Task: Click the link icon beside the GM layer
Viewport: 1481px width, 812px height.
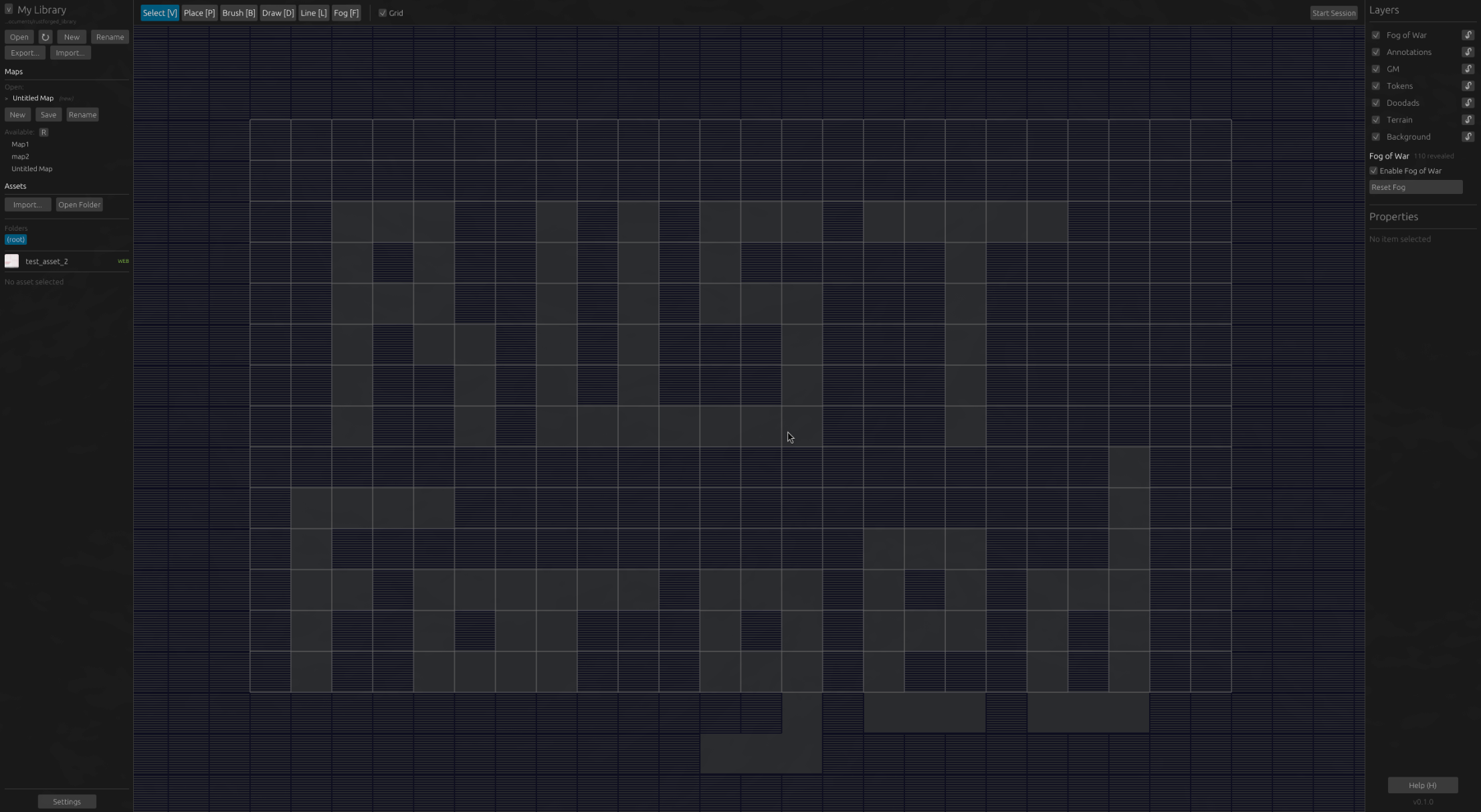Action: 1468,69
